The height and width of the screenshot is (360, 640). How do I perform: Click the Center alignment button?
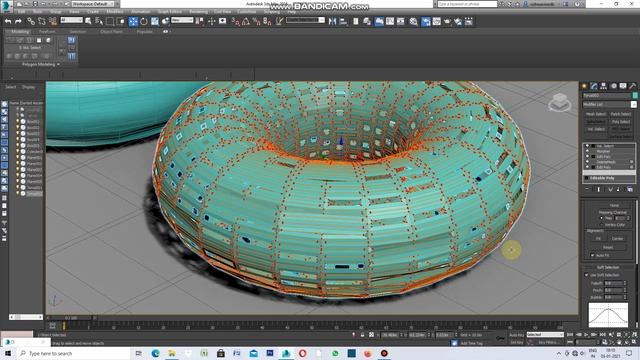[617, 238]
